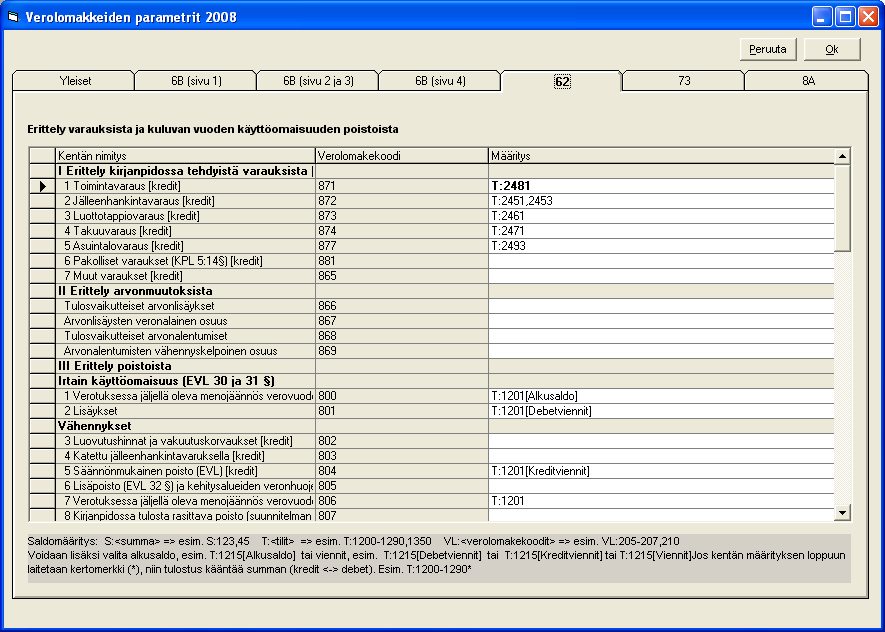
Task: Select row 3 Luottotappiovaraus [kredit]
Action: [186, 216]
